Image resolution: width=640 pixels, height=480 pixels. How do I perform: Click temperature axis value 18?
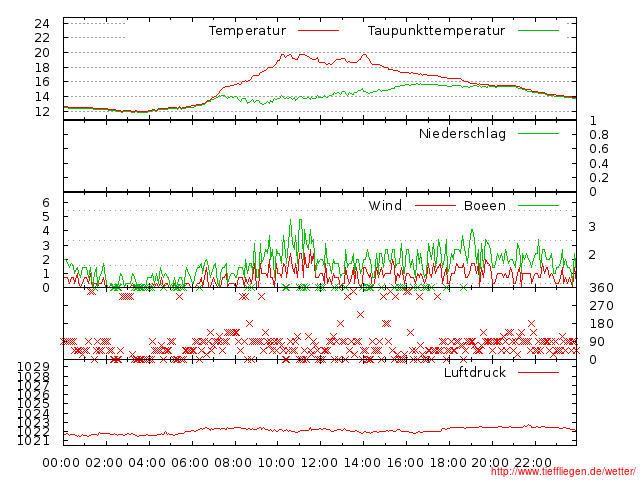42,67
